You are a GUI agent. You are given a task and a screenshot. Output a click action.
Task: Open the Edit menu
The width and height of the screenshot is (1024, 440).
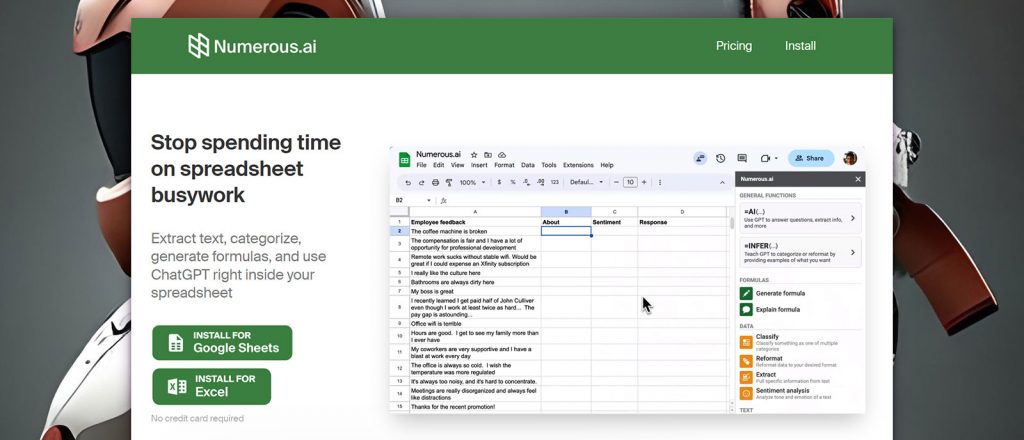coord(438,165)
